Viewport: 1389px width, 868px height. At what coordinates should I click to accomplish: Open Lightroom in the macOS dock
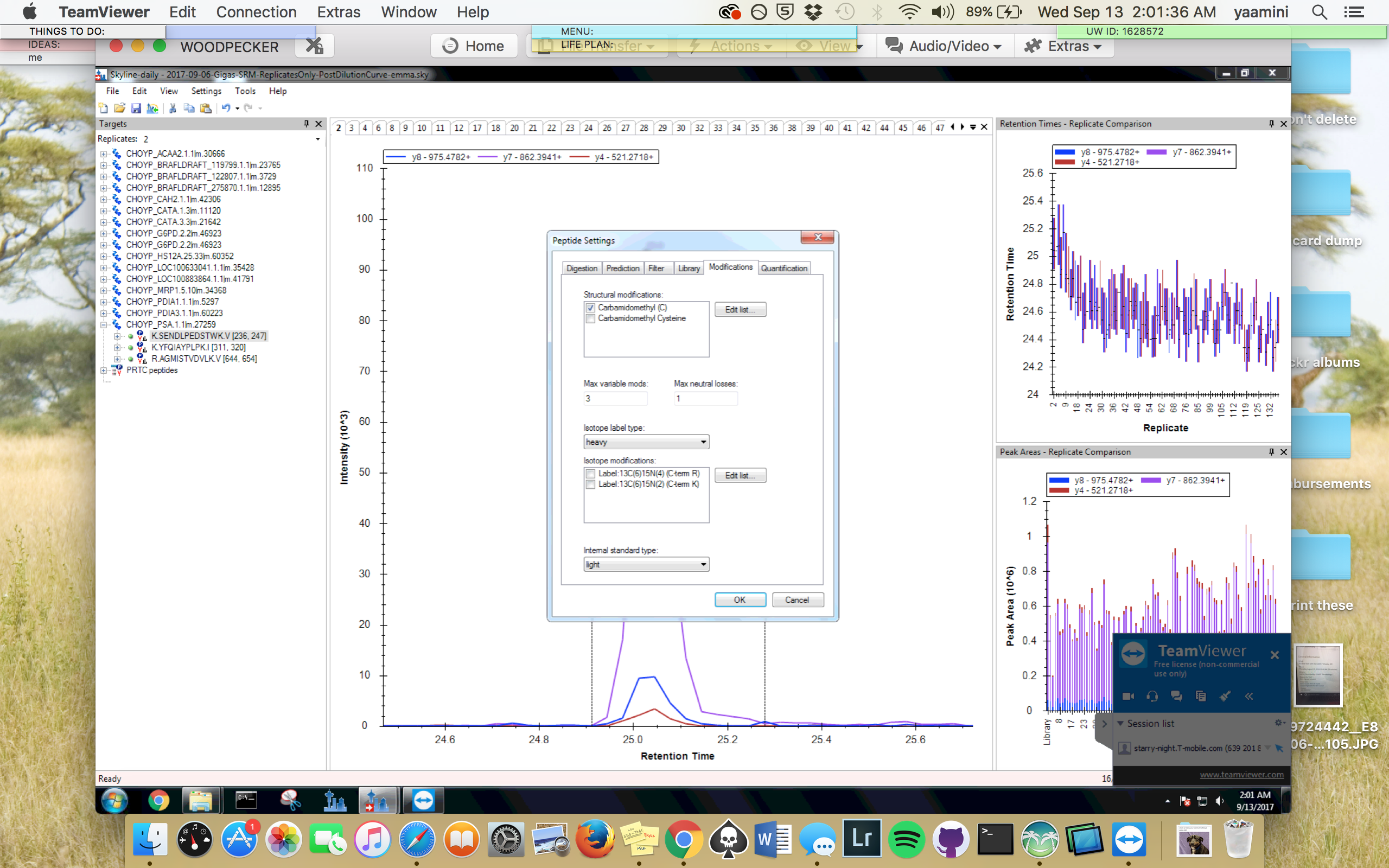tap(862, 838)
